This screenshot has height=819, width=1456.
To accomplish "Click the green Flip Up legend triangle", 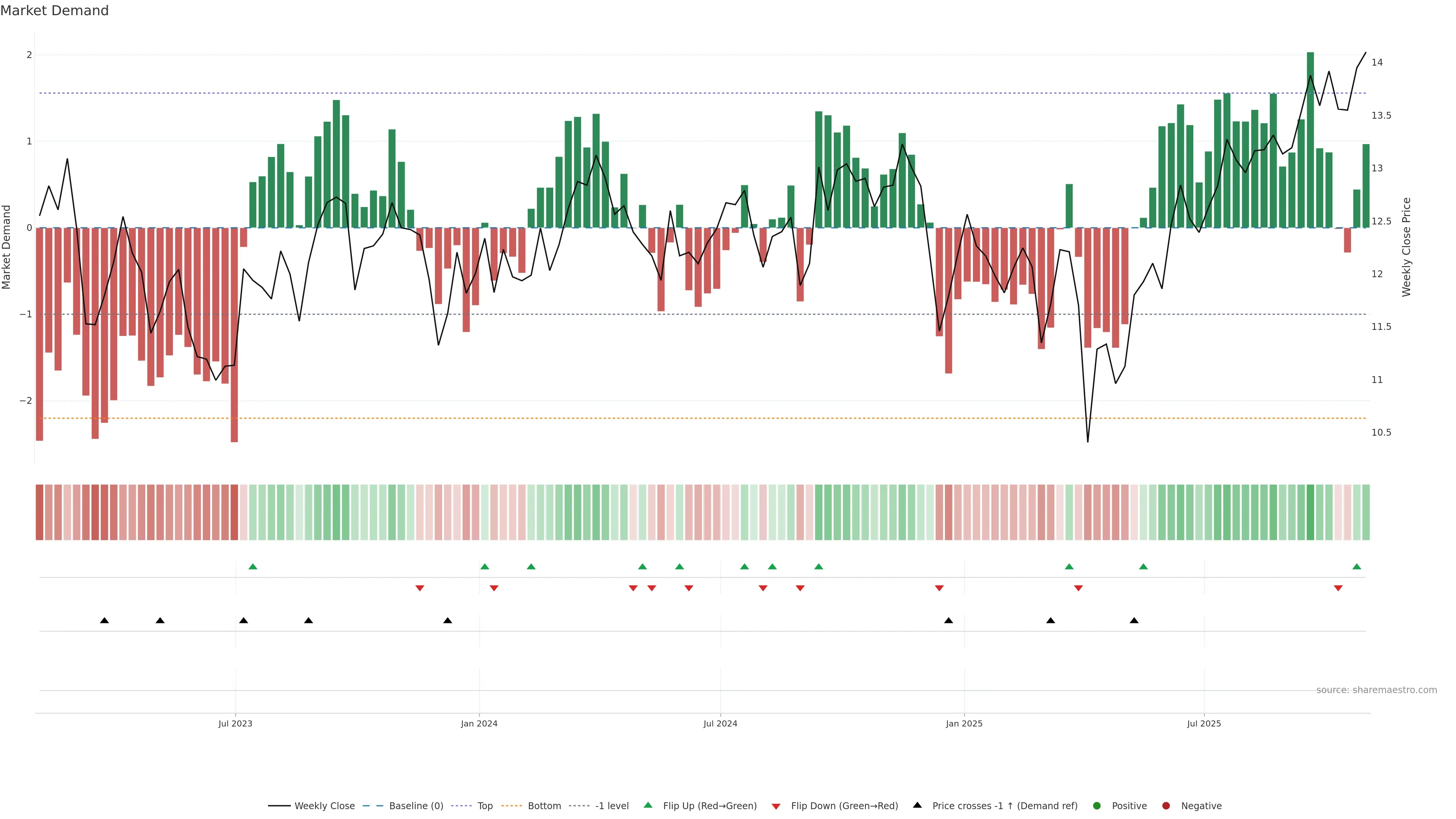I will pos(648,805).
